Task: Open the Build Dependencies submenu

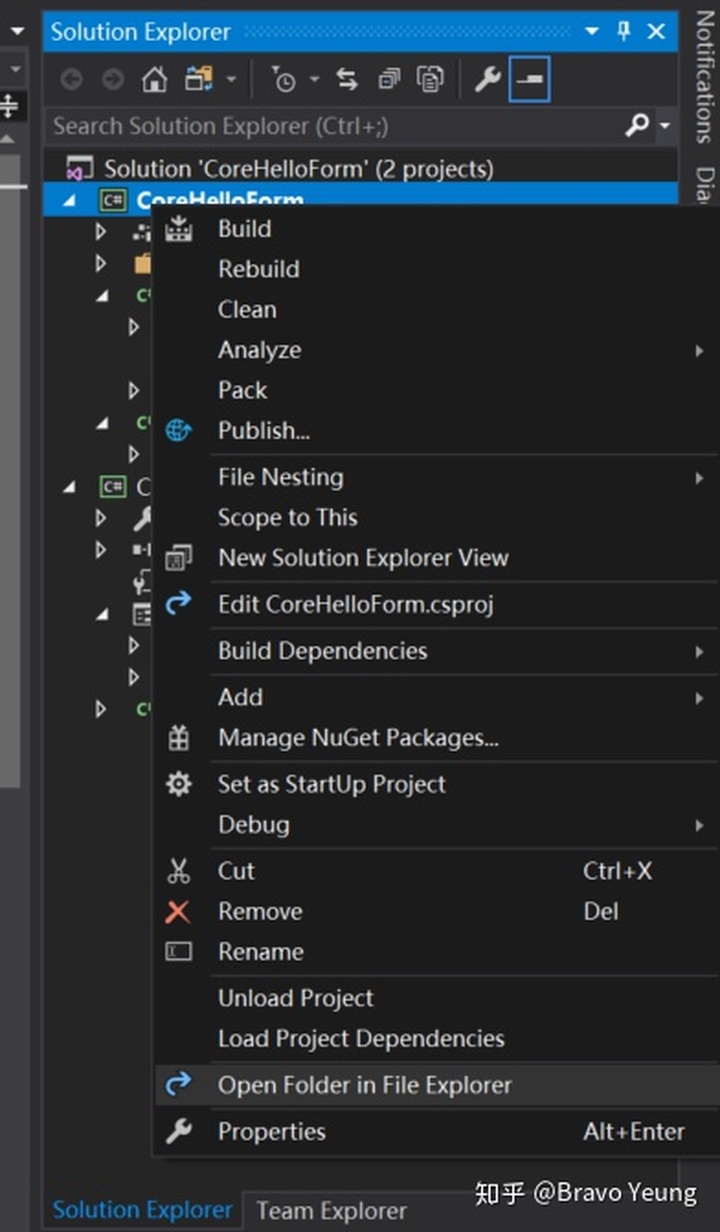Action: pyautogui.click(x=435, y=651)
